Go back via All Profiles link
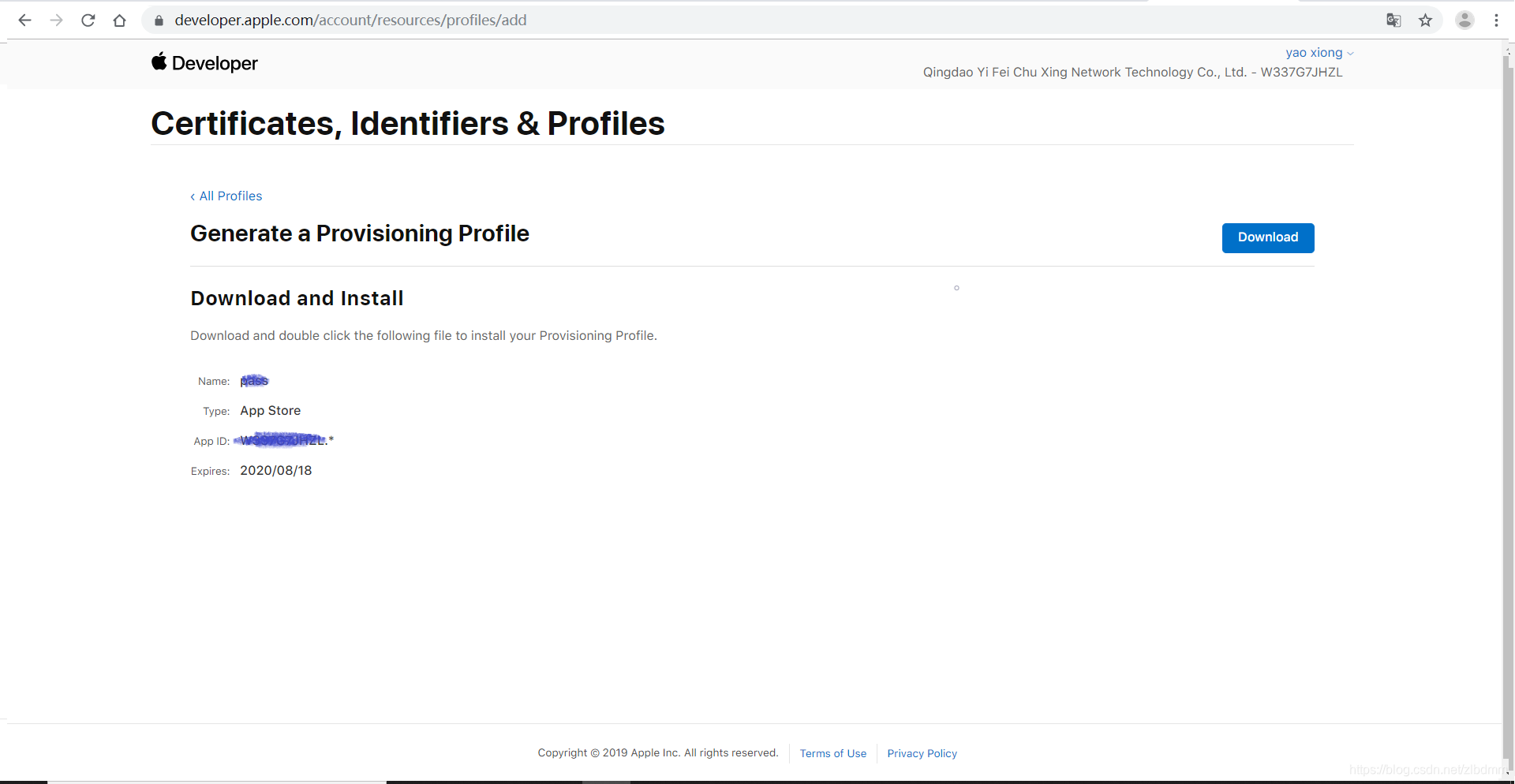This screenshot has height=784, width=1515. [x=226, y=196]
